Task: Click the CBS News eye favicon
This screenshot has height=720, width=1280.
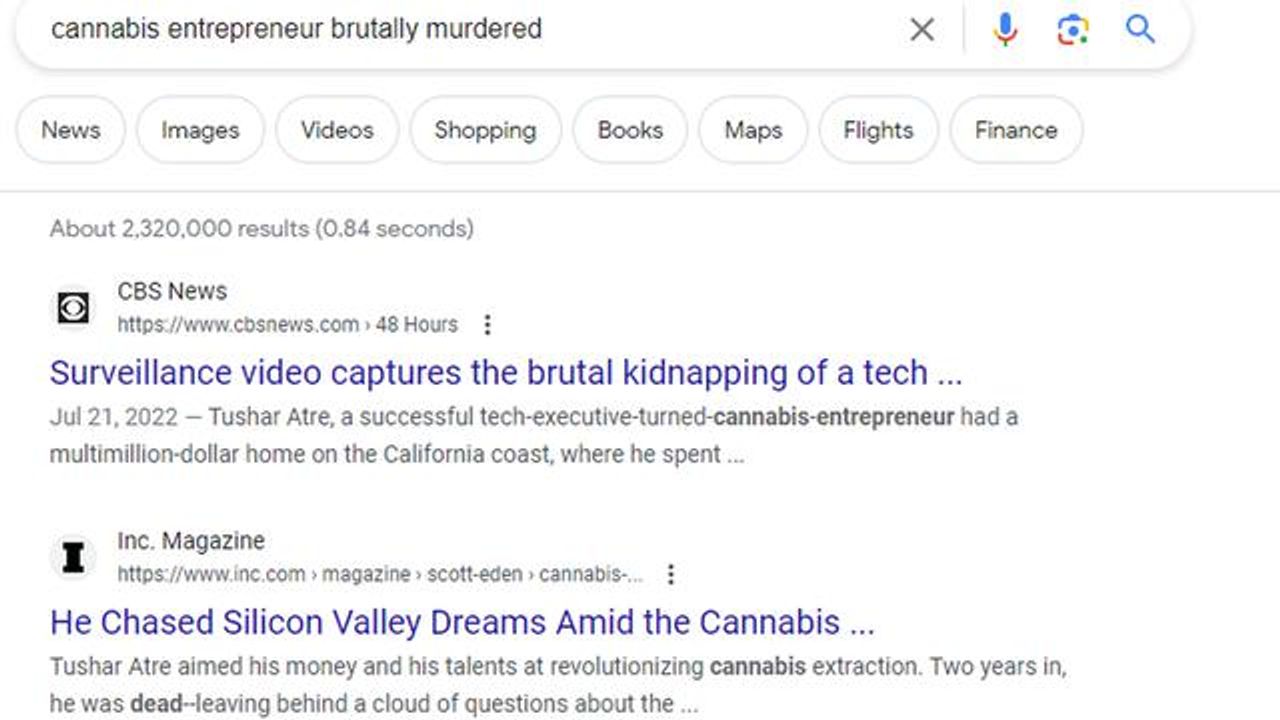Action: [73, 308]
